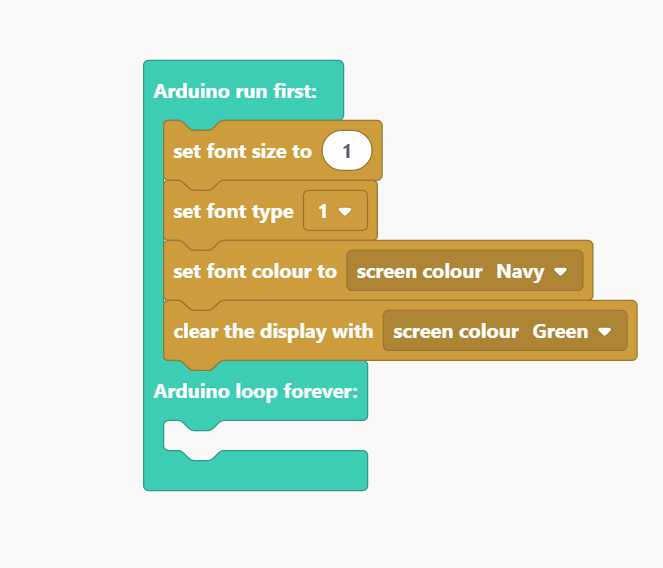Open the Navy colour dropdown
663x568 pixels.
[x=531, y=271]
